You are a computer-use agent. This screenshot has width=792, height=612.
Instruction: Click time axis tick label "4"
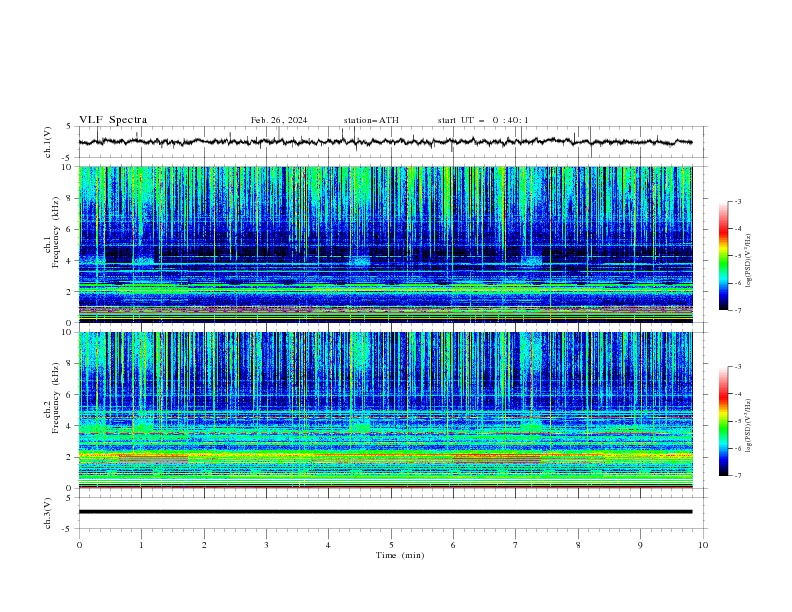[x=328, y=545]
